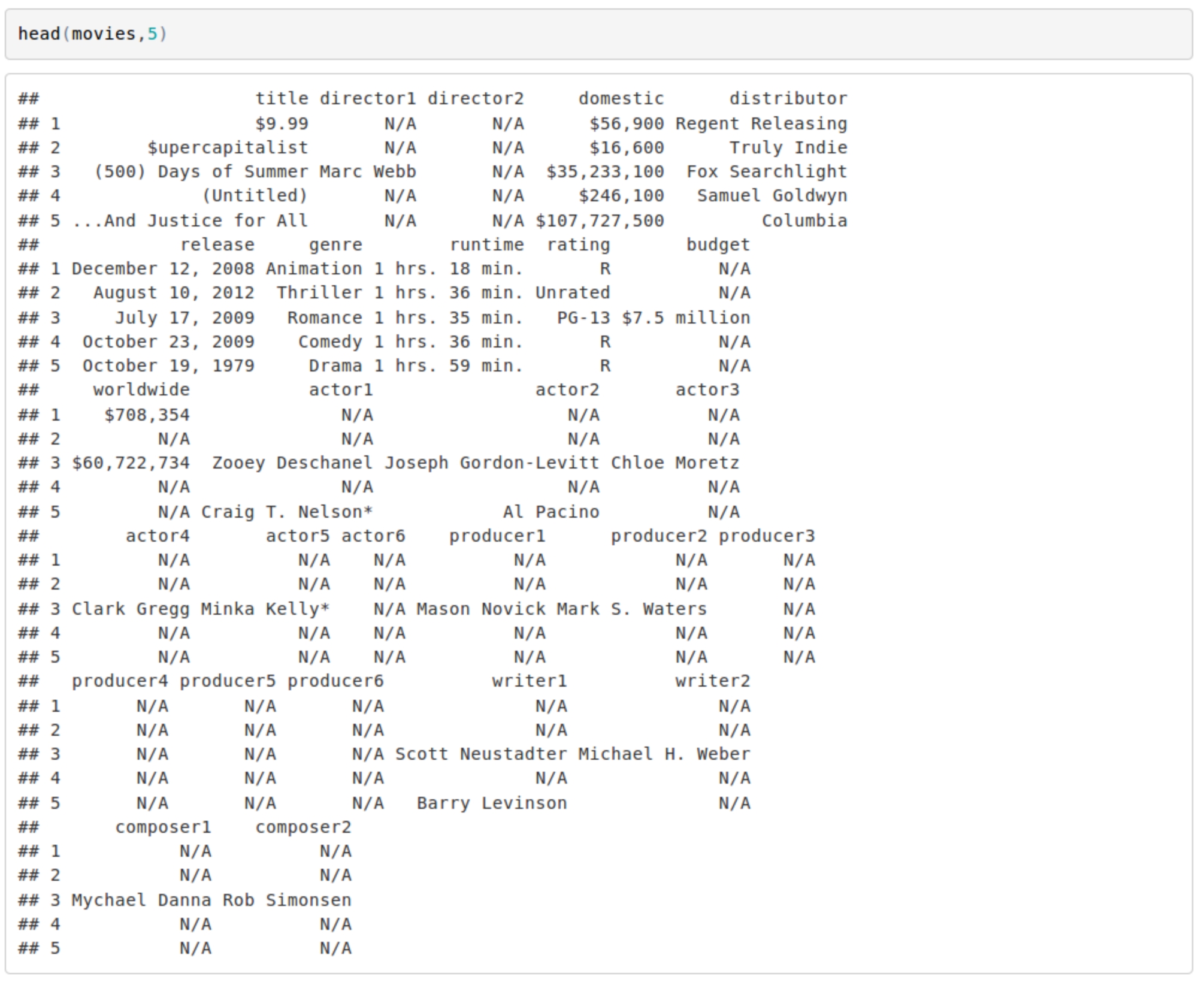Click the worldwide column header

(x=141, y=390)
